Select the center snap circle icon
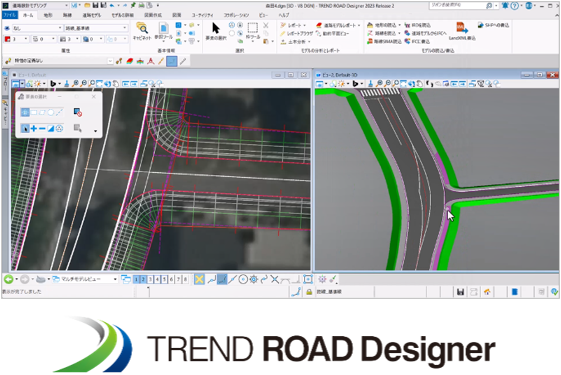Screen dimensions: 561x375 pyautogui.click(x=243, y=279)
